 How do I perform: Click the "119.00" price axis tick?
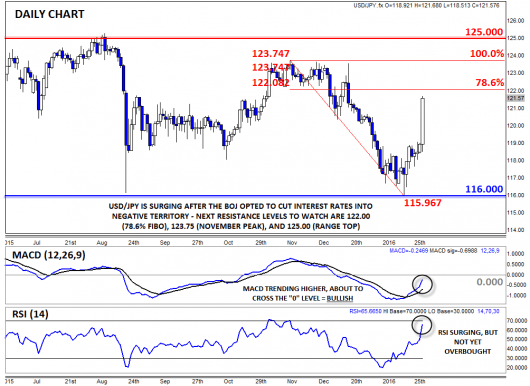tap(515, 143)
